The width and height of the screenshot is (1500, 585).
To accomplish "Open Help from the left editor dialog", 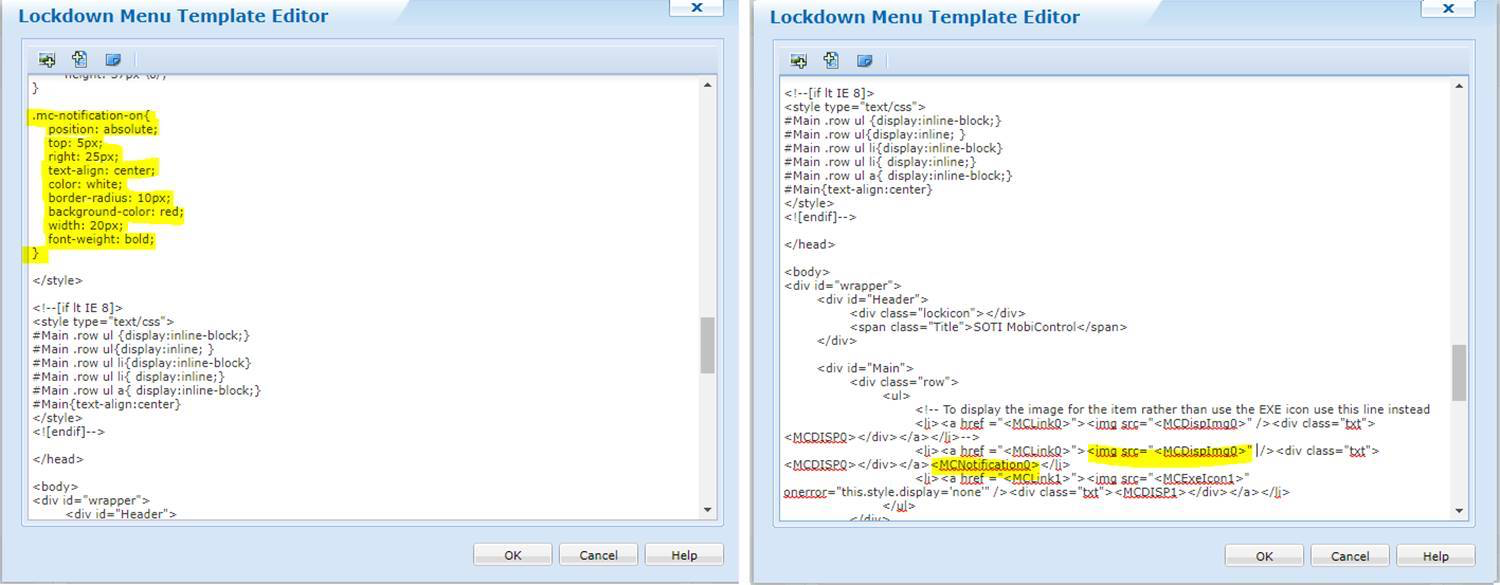I will [x=684, y=554].
